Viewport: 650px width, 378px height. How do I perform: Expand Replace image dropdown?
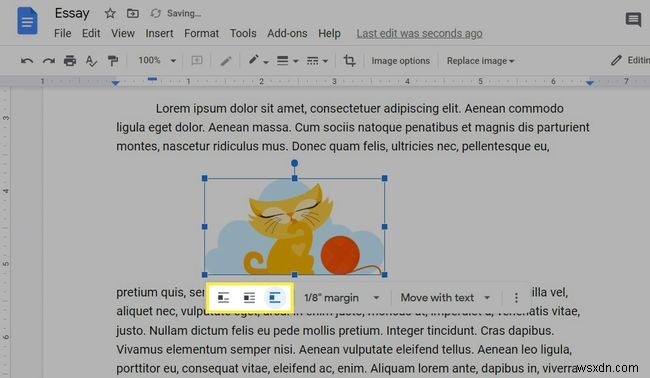[x=480, y=61]
